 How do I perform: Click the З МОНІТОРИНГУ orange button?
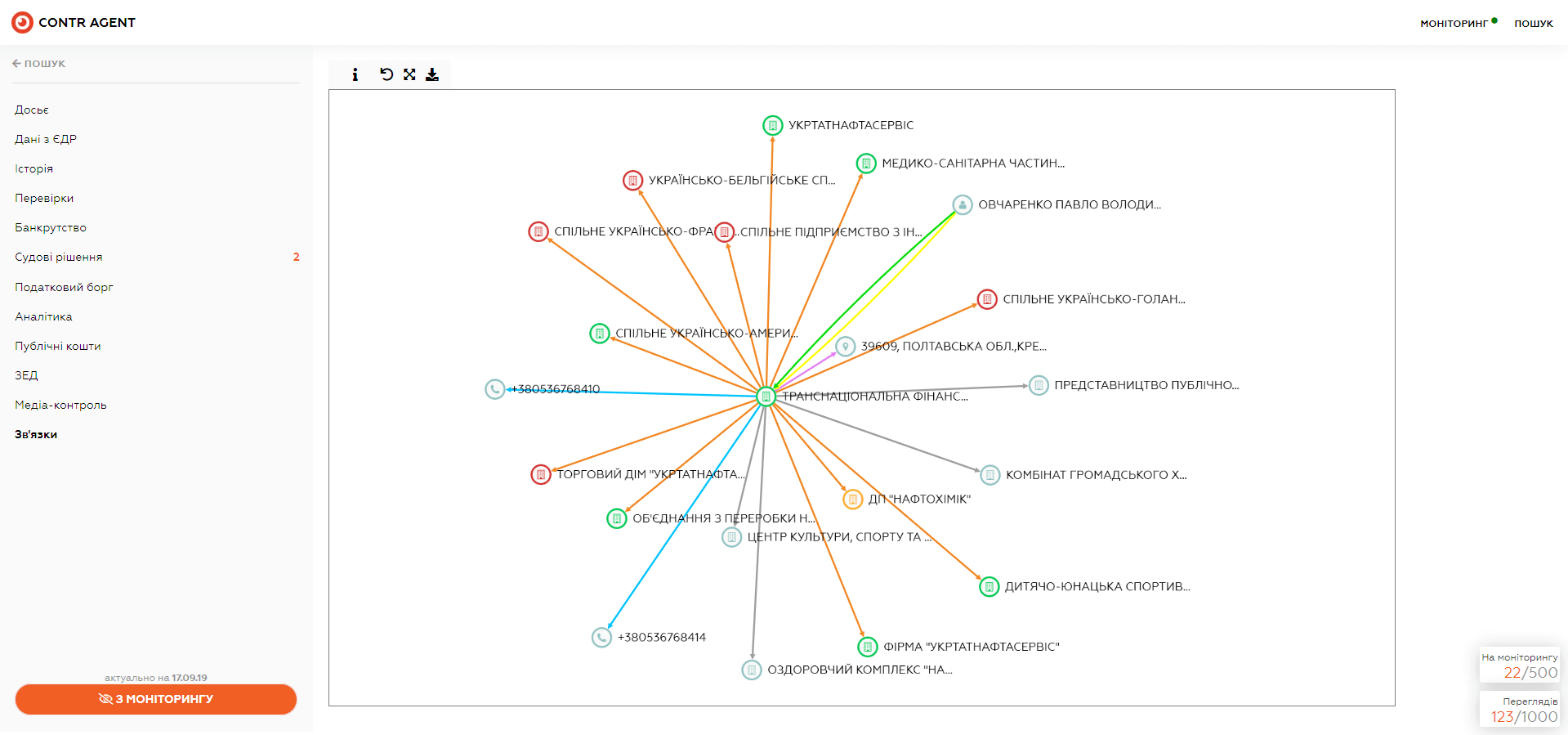(156, 699)
